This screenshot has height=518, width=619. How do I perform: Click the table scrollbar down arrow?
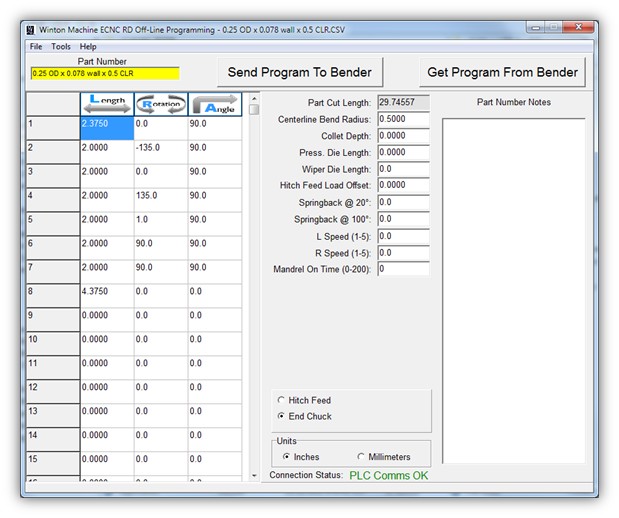254,475
